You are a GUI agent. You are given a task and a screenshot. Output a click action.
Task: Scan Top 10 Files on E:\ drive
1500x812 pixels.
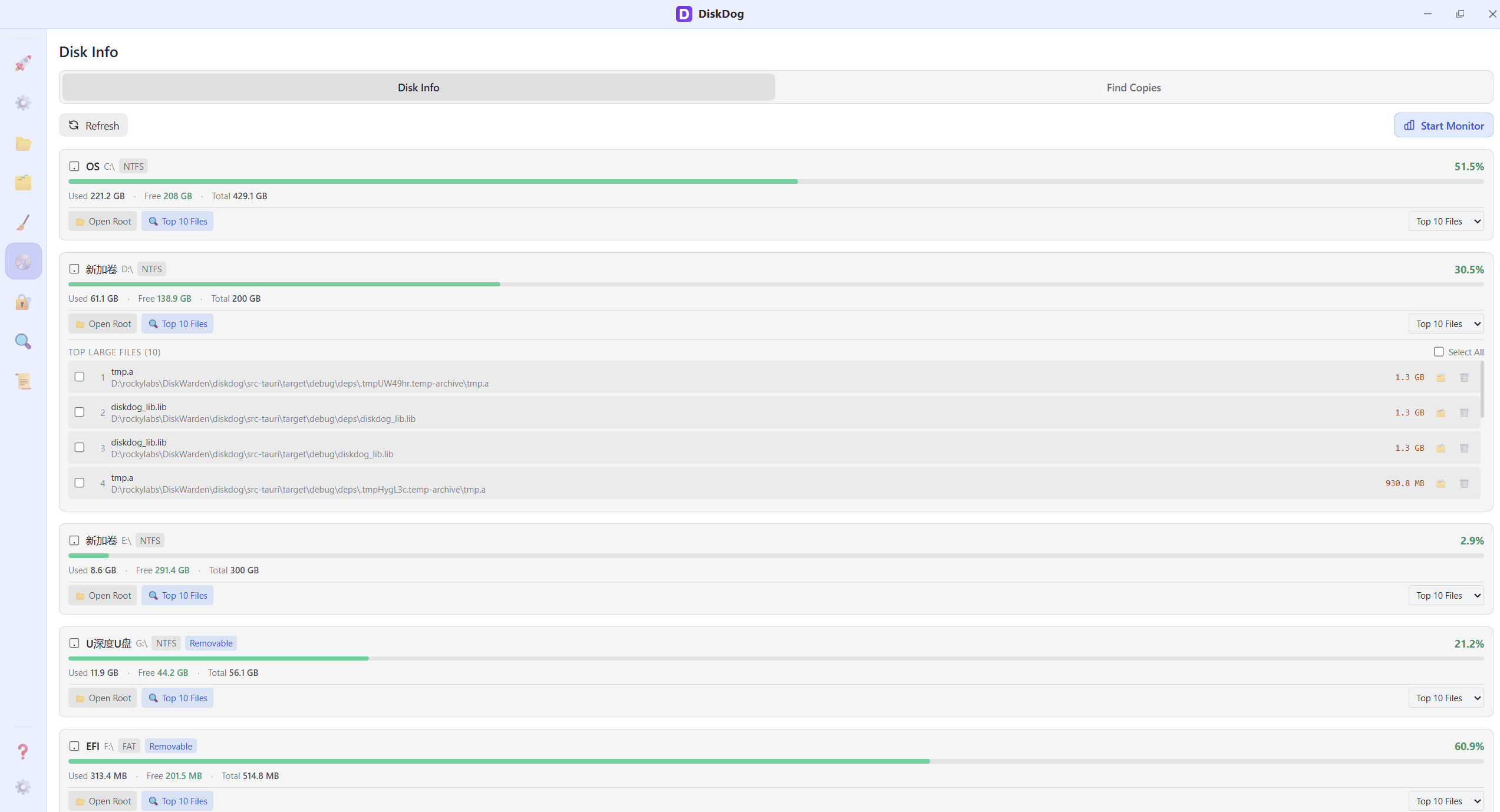tap(177, 596)
